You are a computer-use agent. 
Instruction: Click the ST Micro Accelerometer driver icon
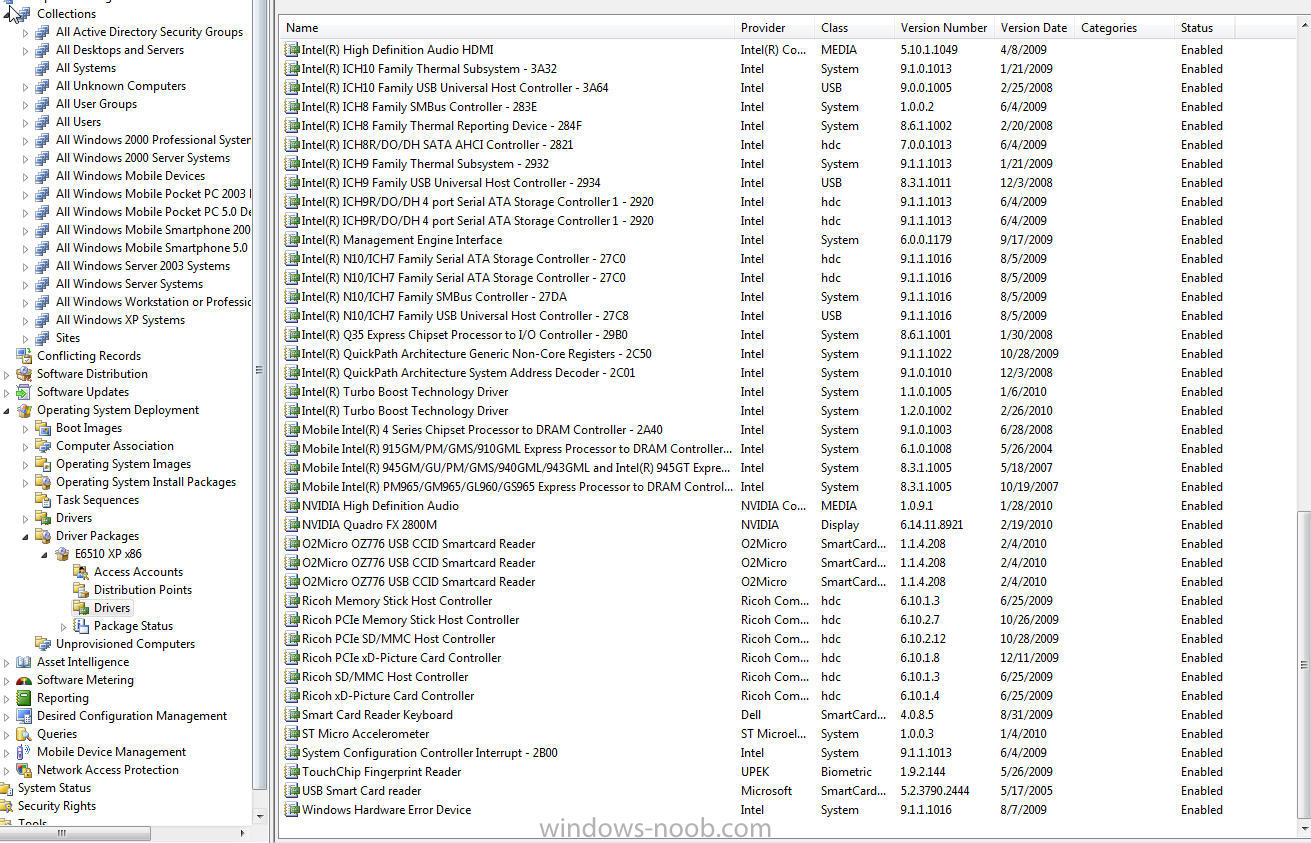coord(292,734)
